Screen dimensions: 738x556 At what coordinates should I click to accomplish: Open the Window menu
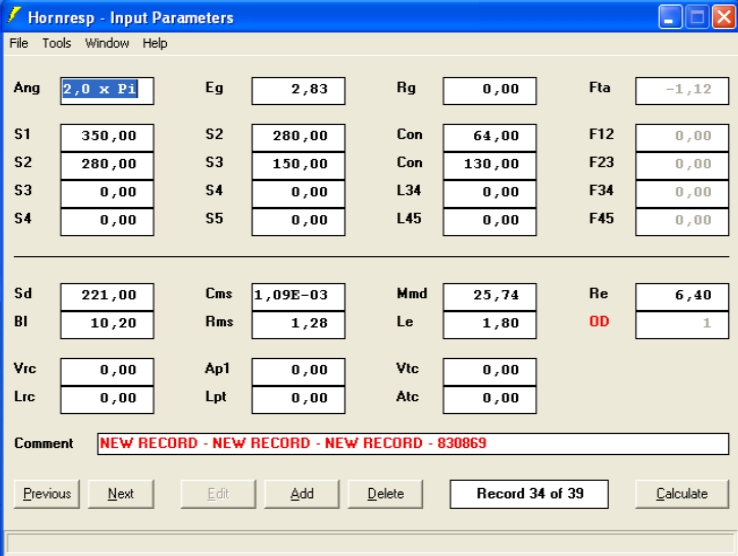107,43
